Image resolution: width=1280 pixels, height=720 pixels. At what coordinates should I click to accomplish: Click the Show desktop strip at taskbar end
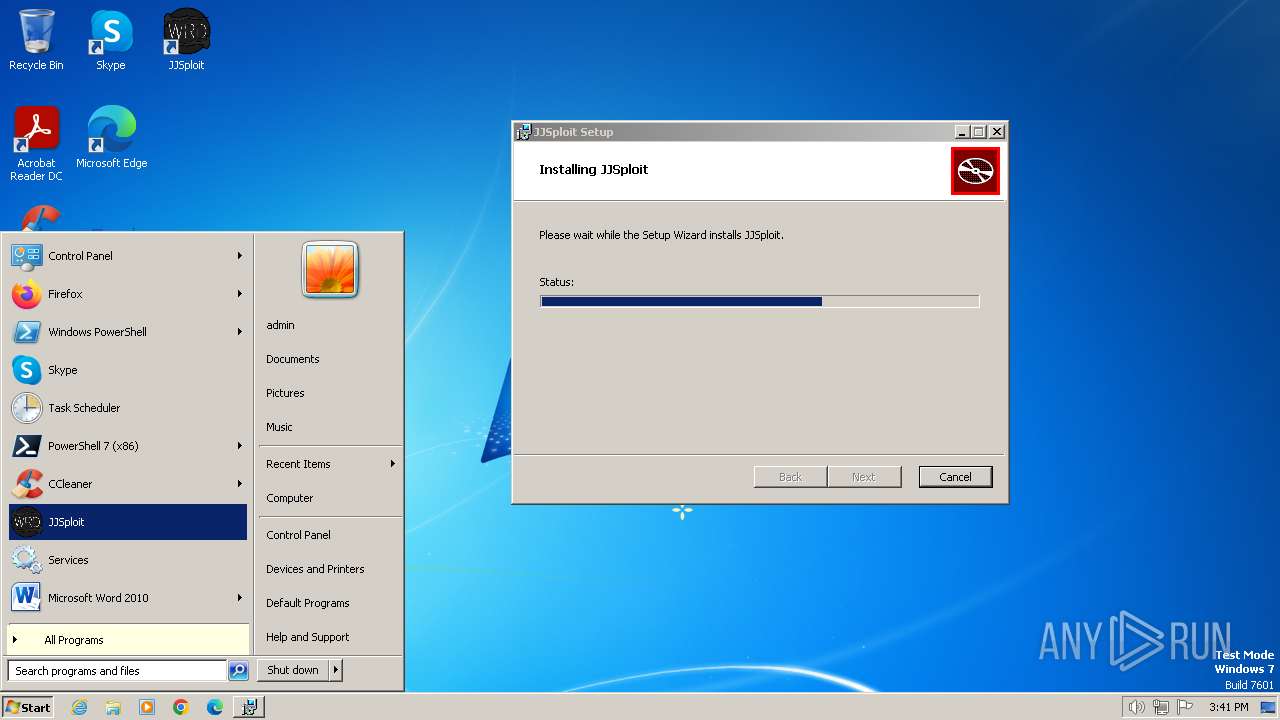point(1268,707)
